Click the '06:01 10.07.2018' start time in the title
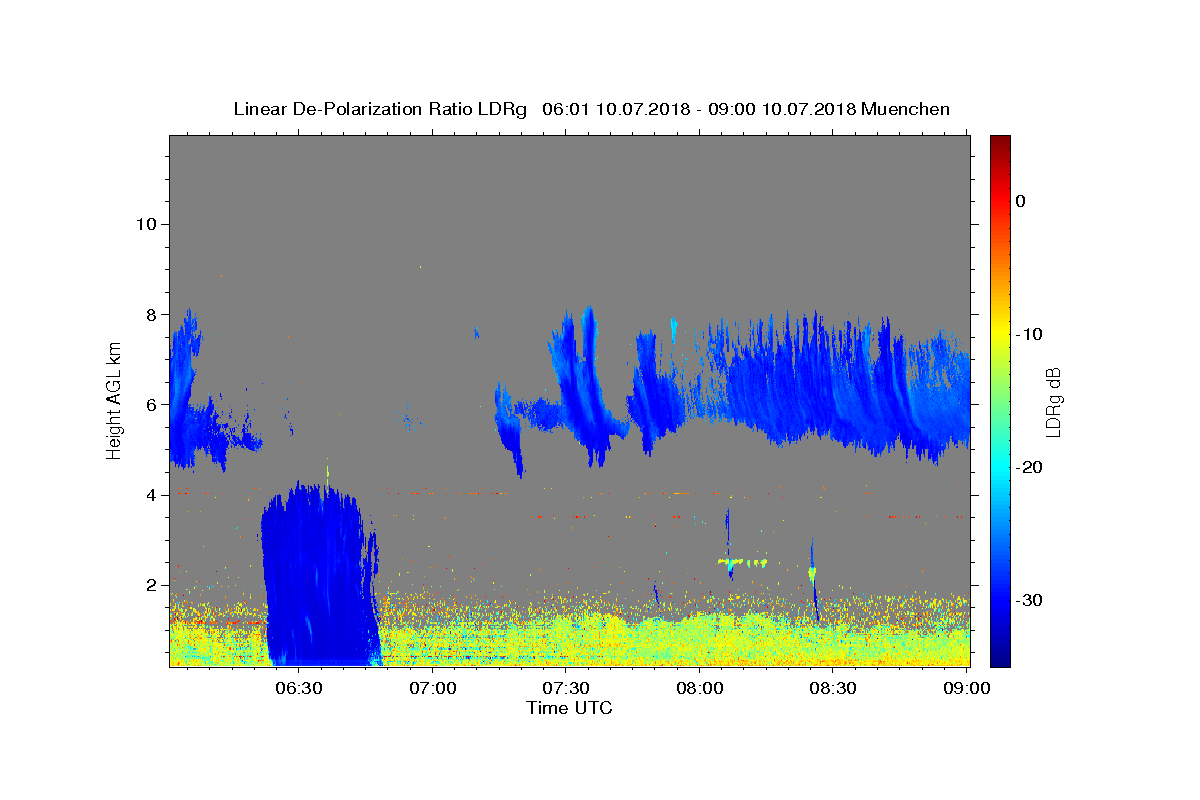 click(615, 109)
